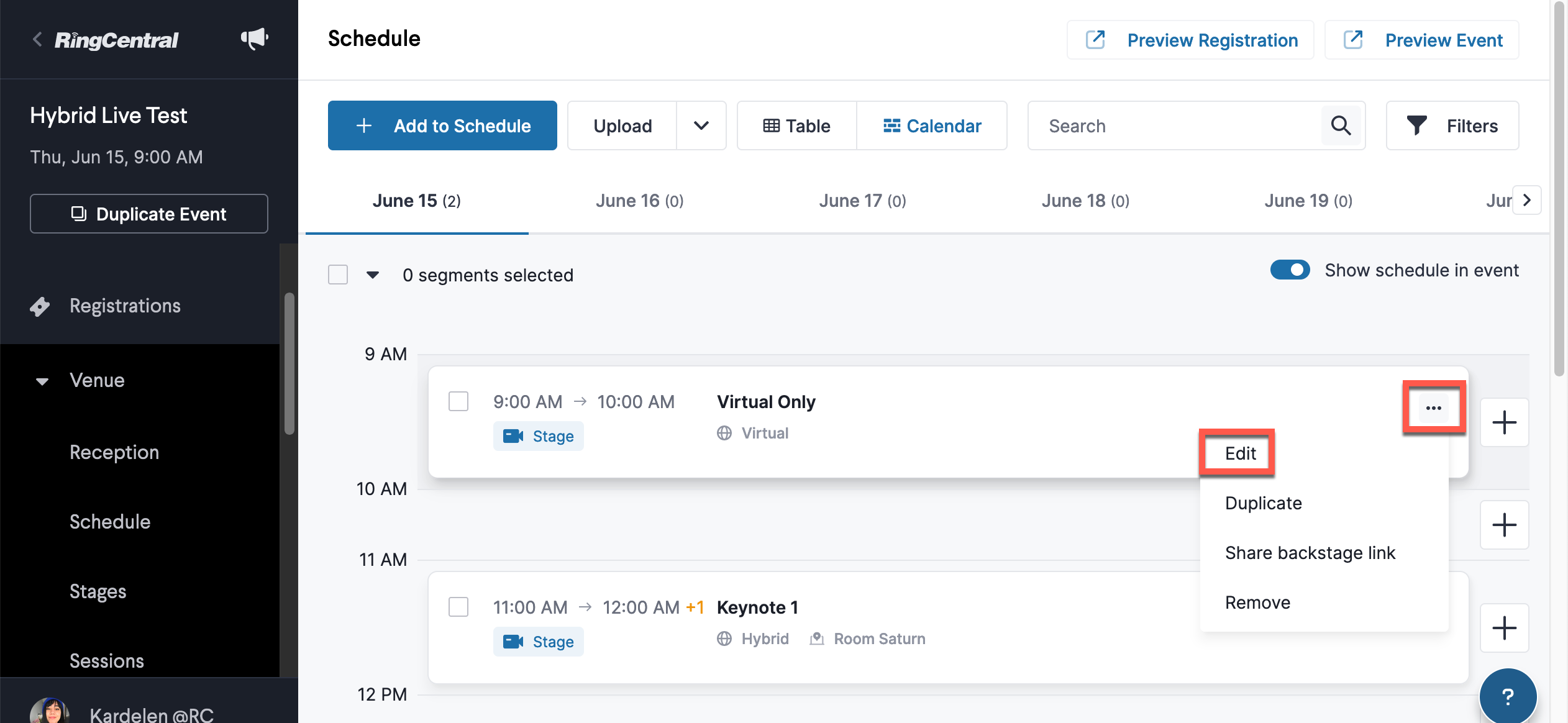This screenshot has height=723, width=1568.
Task: Toggle Show schedule in event switch
Action: (1290, 270)
